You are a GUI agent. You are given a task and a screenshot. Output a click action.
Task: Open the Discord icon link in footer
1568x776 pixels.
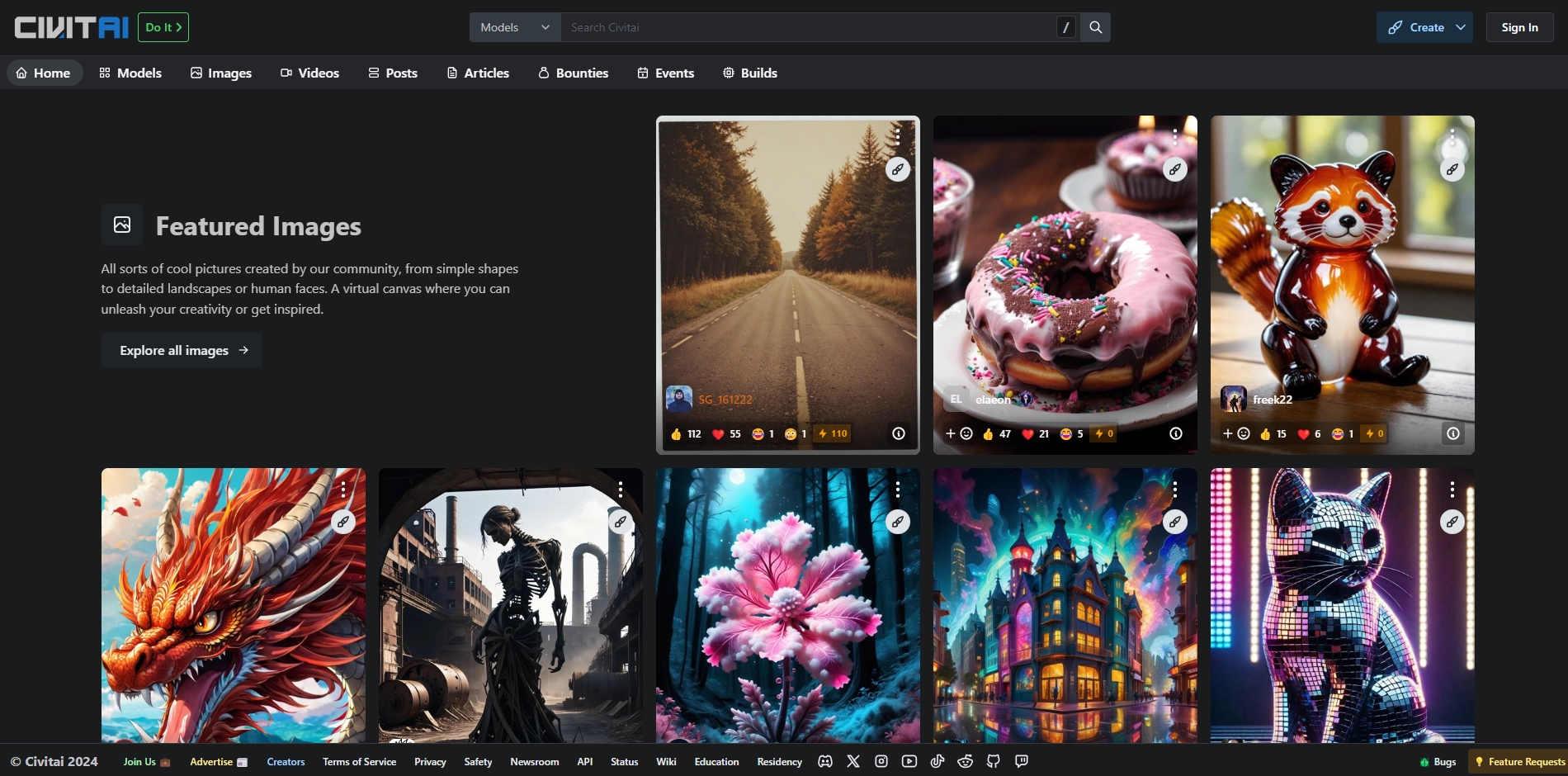click(825, 761)
